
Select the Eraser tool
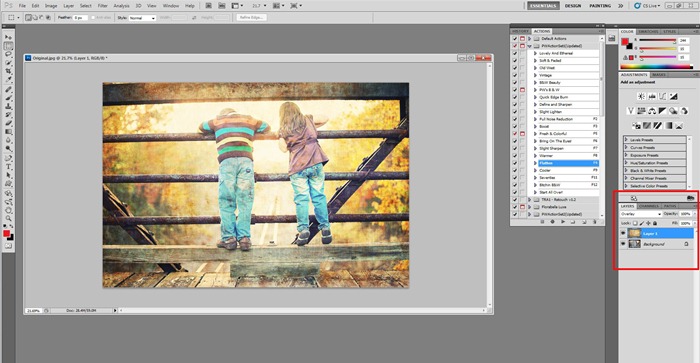pyautogui.click(x=8, y=124)
